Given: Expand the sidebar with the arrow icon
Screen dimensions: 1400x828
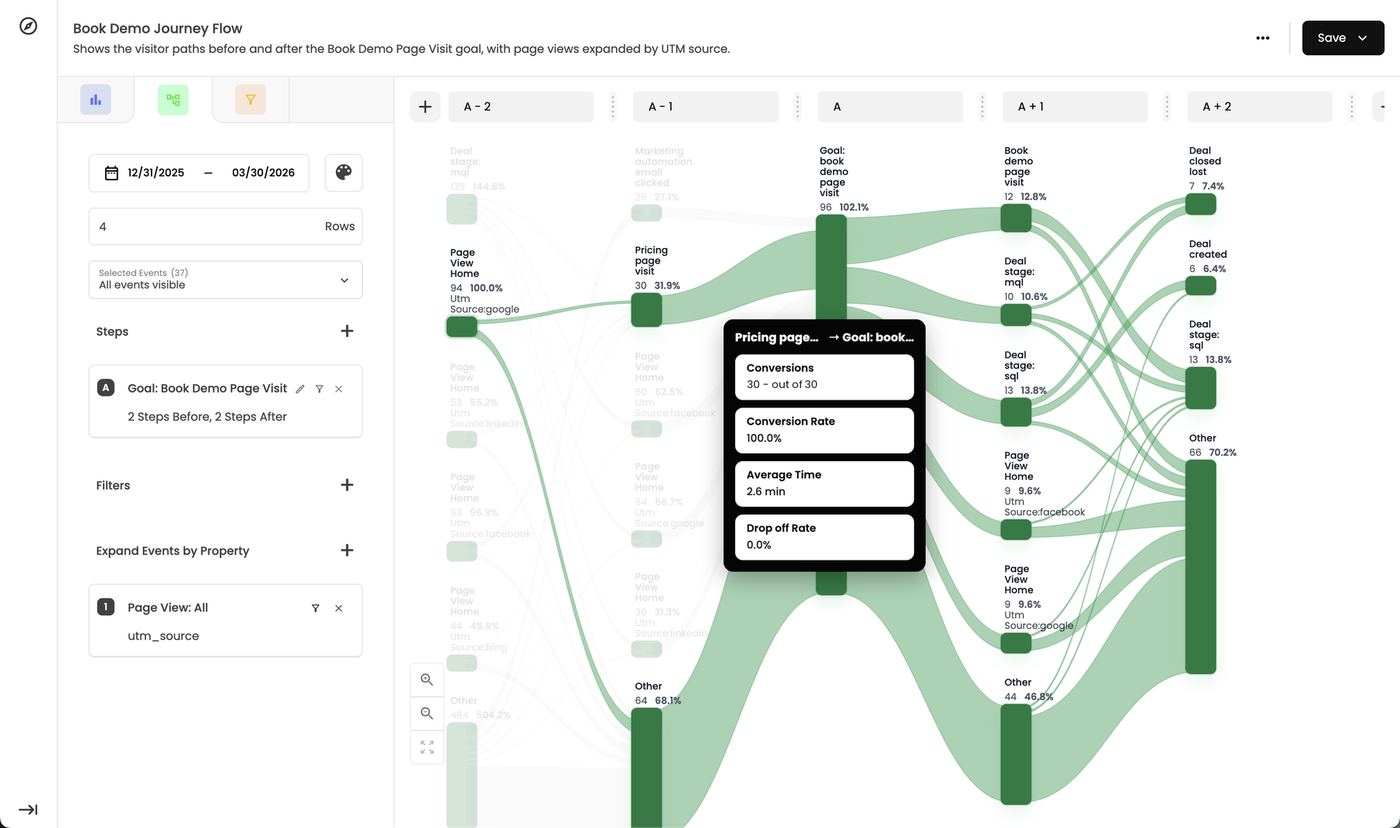Looking at the screenshot, I should click(x=28, y=809).
